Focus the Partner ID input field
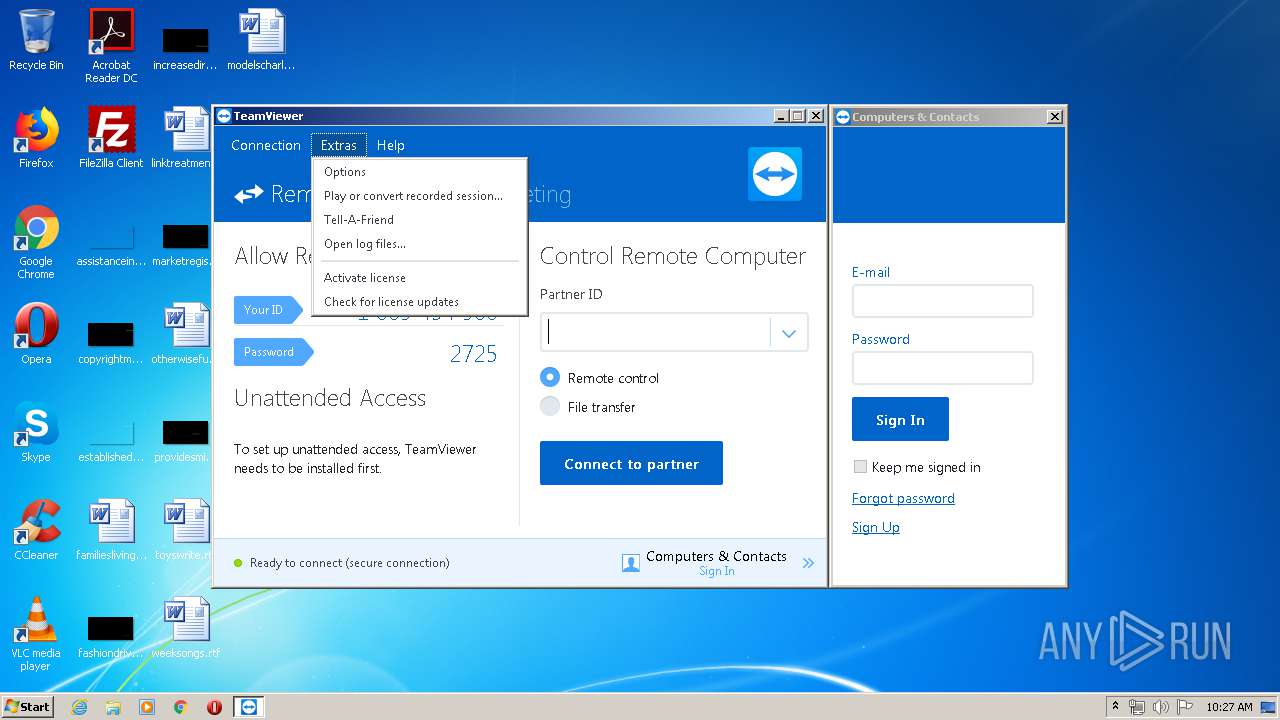This screenshot has height=720, width=1280. (656, 333)
